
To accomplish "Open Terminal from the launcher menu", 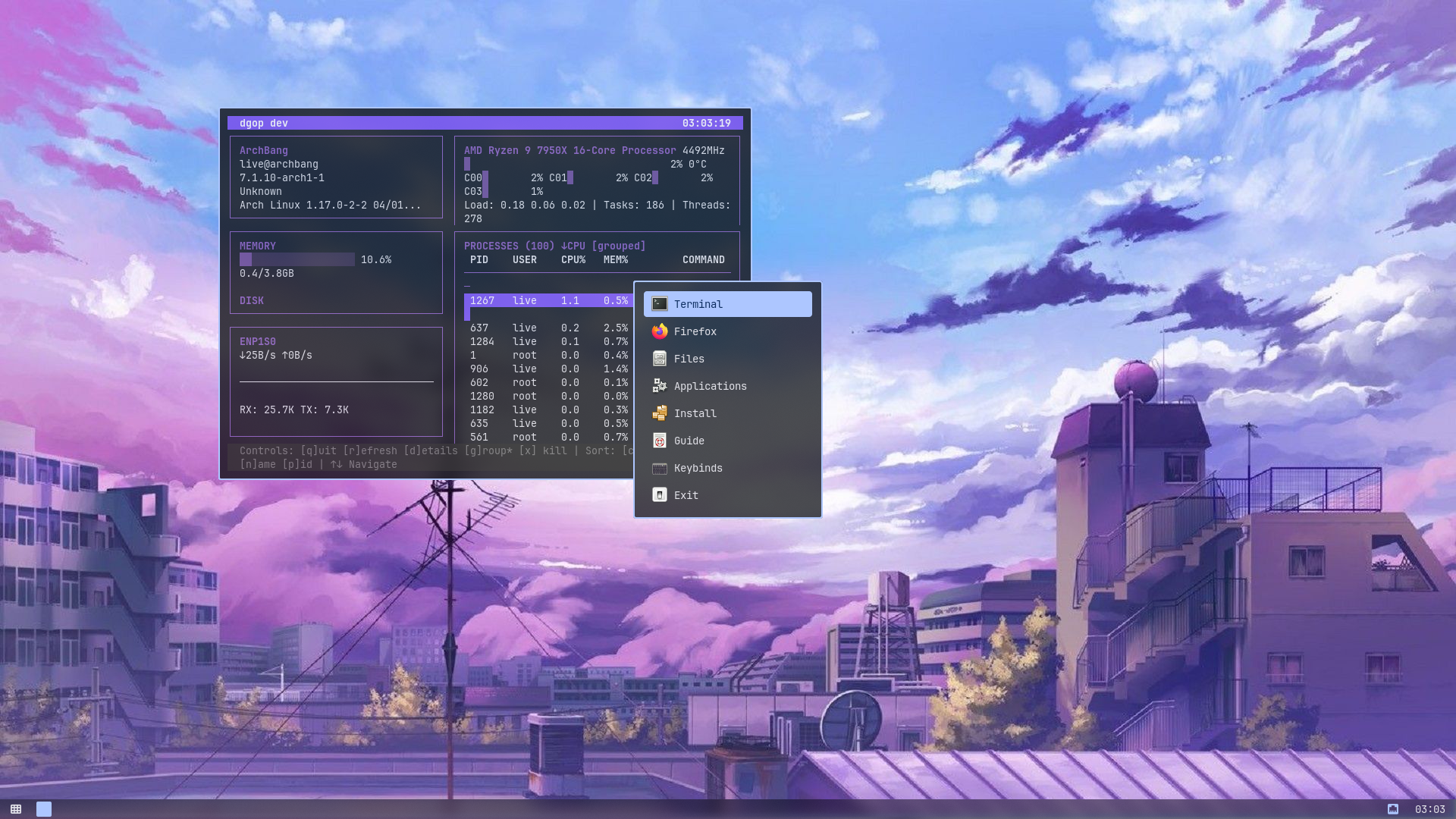I will [727, 304].
